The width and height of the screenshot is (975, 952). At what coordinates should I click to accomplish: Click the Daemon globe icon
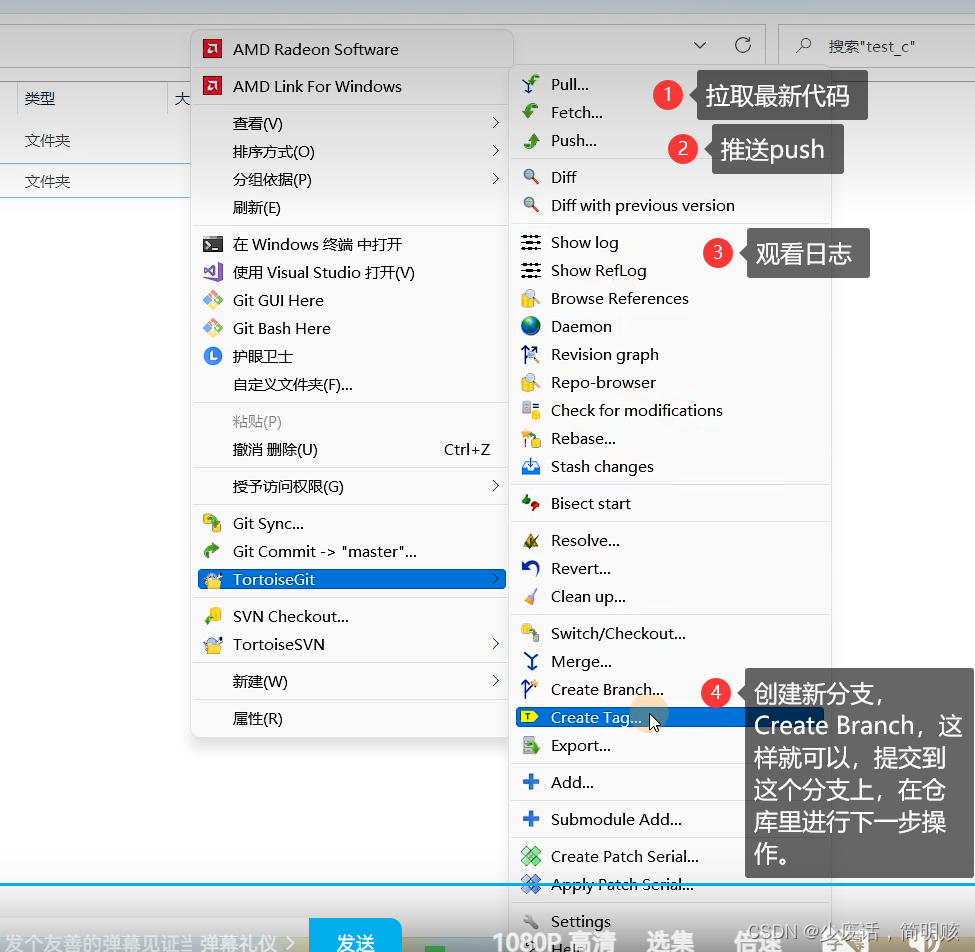tap(530, 326)
